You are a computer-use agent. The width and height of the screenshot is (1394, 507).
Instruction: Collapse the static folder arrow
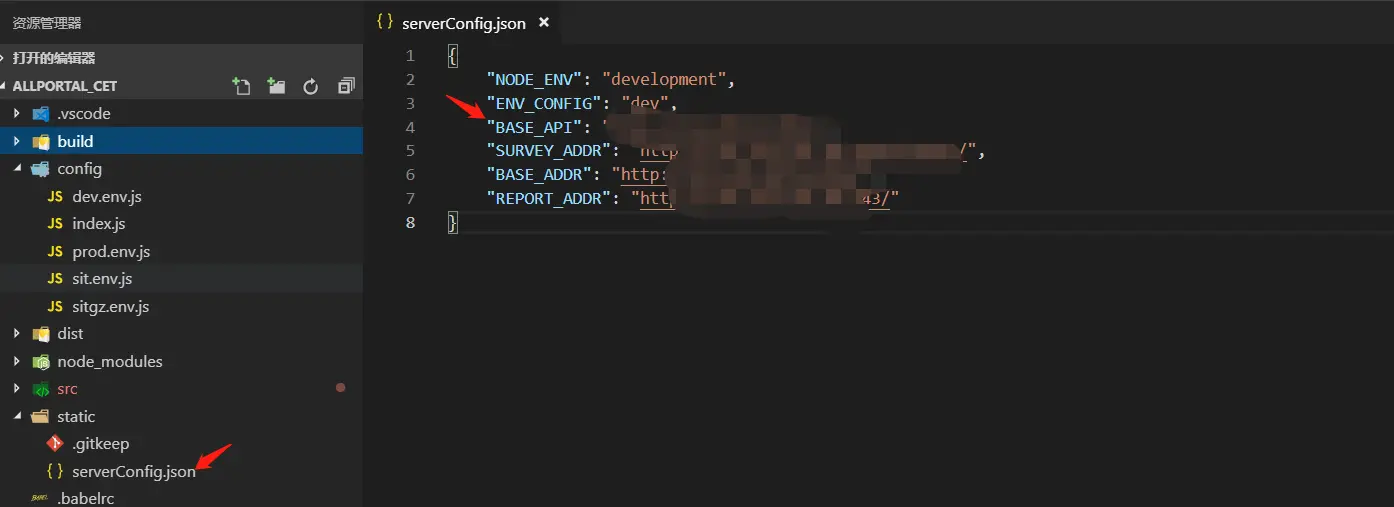(x=17, y=417)
